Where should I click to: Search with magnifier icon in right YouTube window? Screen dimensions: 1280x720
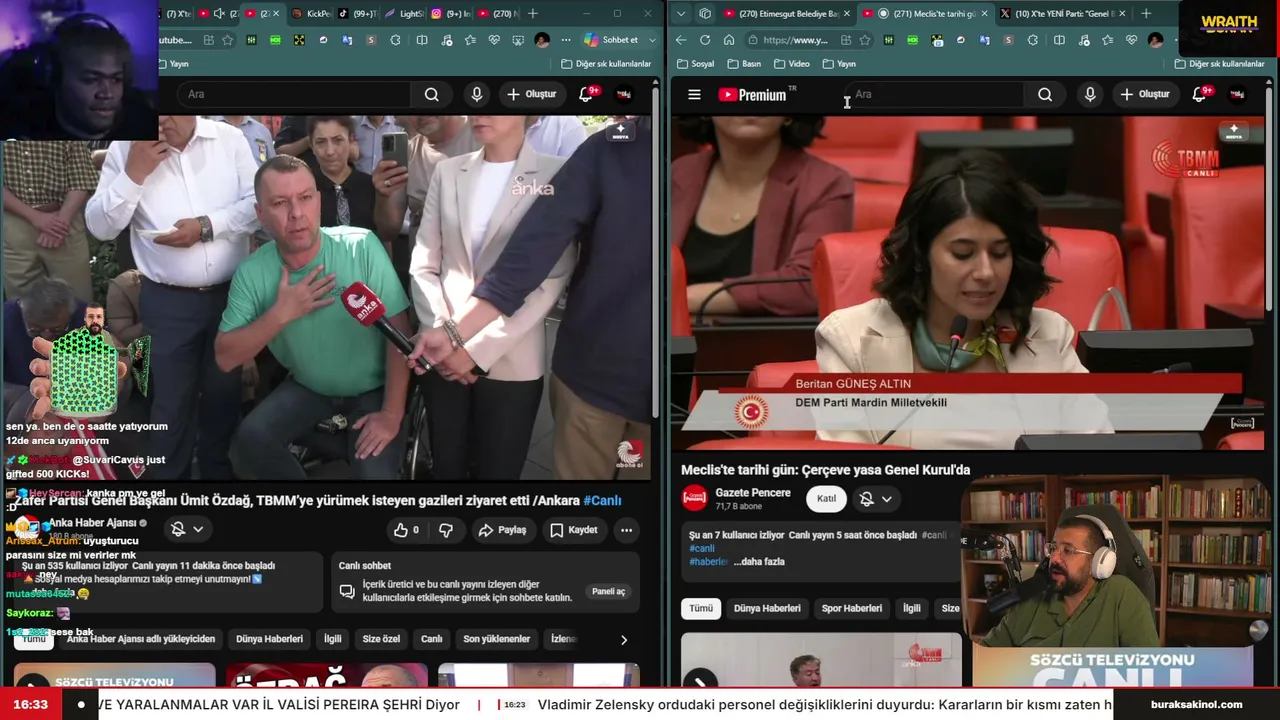[x=1045, y=94]
